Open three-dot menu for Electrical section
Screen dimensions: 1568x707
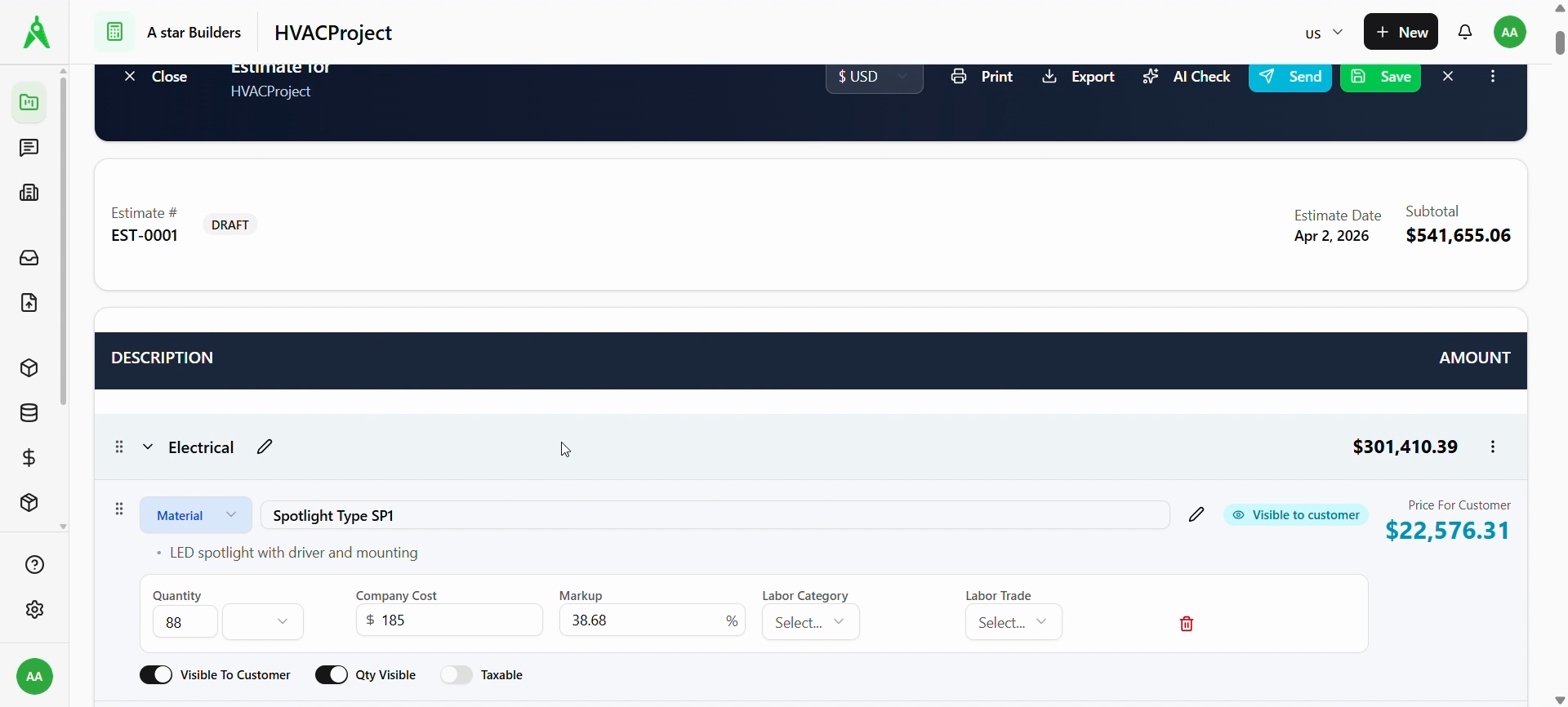click(1493, 447)
